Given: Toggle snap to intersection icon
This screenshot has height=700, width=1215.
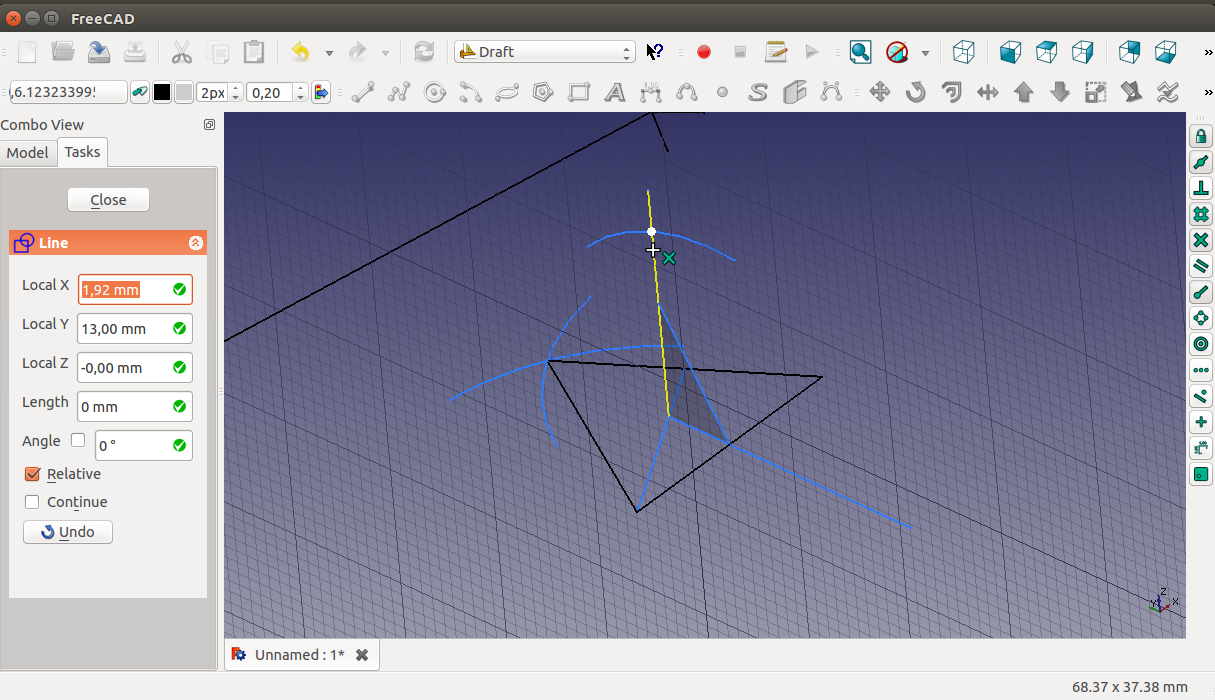Looking at the screenshot, I should [1201, 240].
